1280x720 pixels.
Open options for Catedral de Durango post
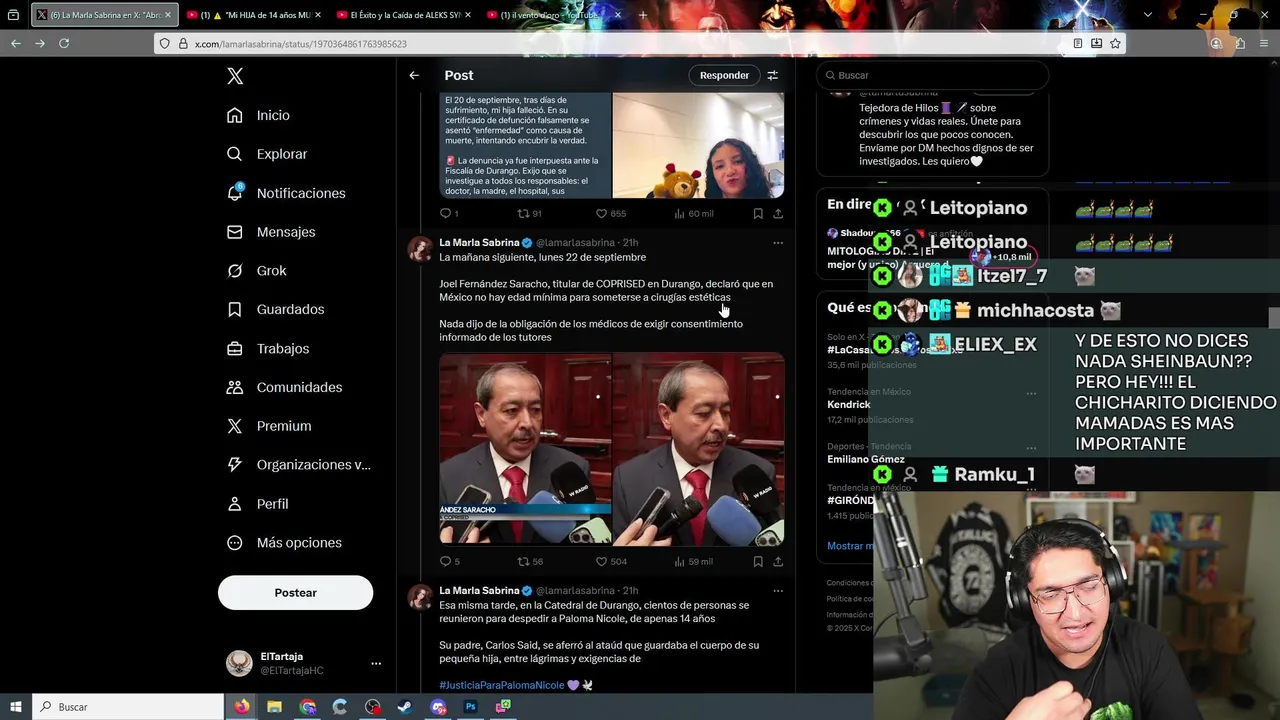(778, 591)
